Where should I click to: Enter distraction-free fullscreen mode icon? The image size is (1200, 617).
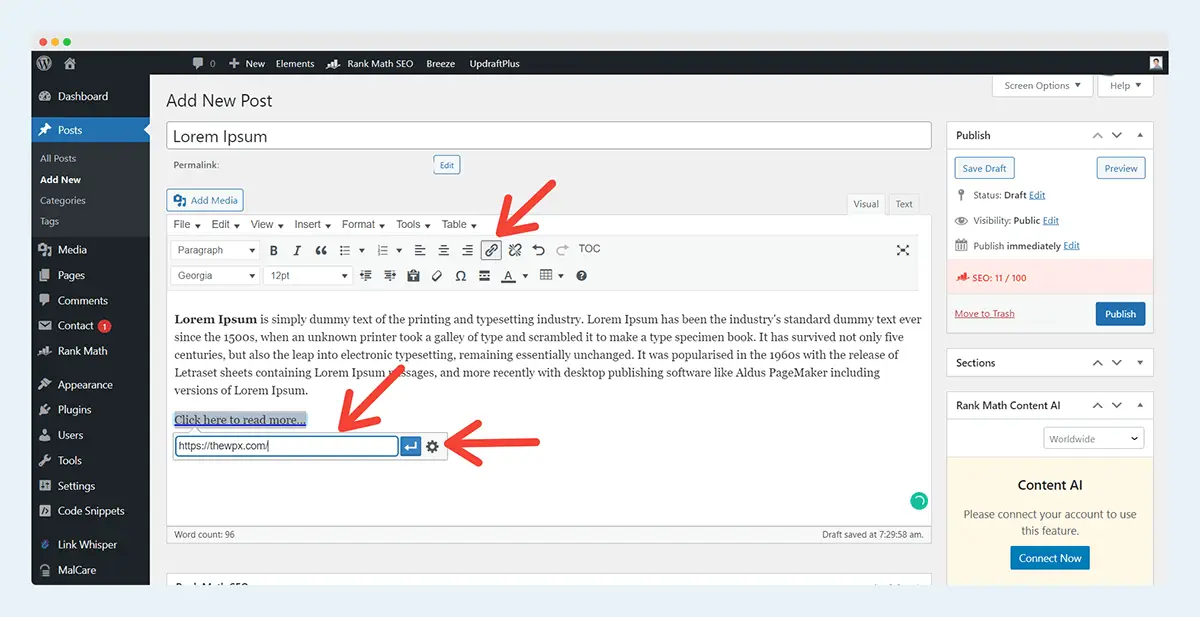tap(903, 250)
